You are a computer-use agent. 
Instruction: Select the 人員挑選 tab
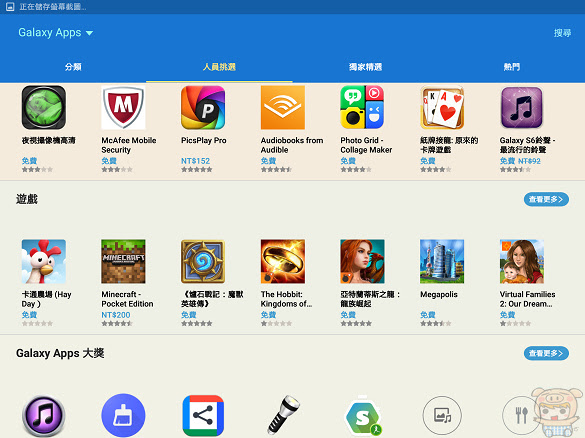(219, 67)
